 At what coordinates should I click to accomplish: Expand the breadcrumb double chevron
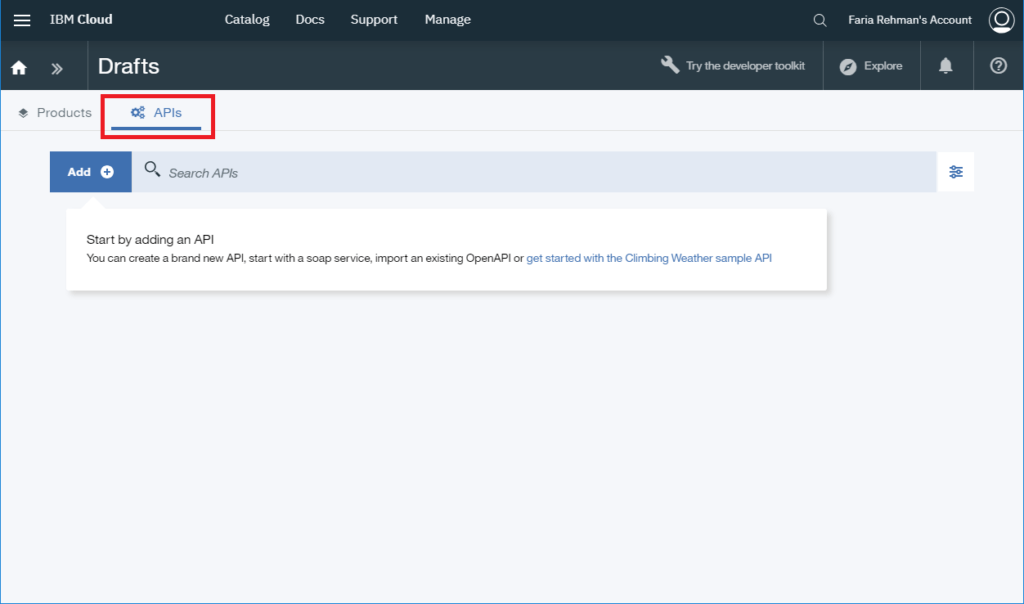[55, 66]
